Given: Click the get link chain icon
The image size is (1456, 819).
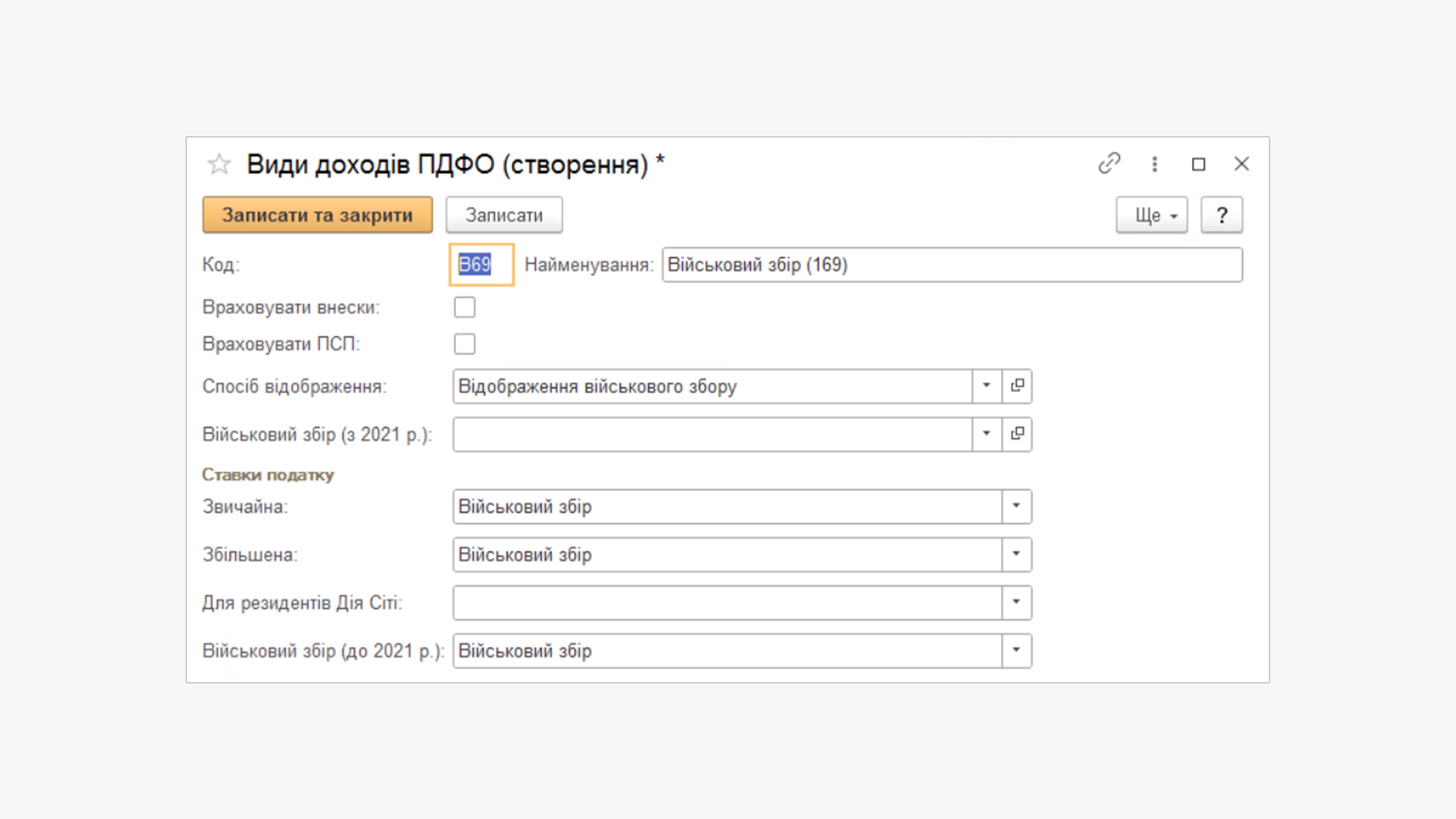Looking at the screenshot, I should click(1109, 164).
